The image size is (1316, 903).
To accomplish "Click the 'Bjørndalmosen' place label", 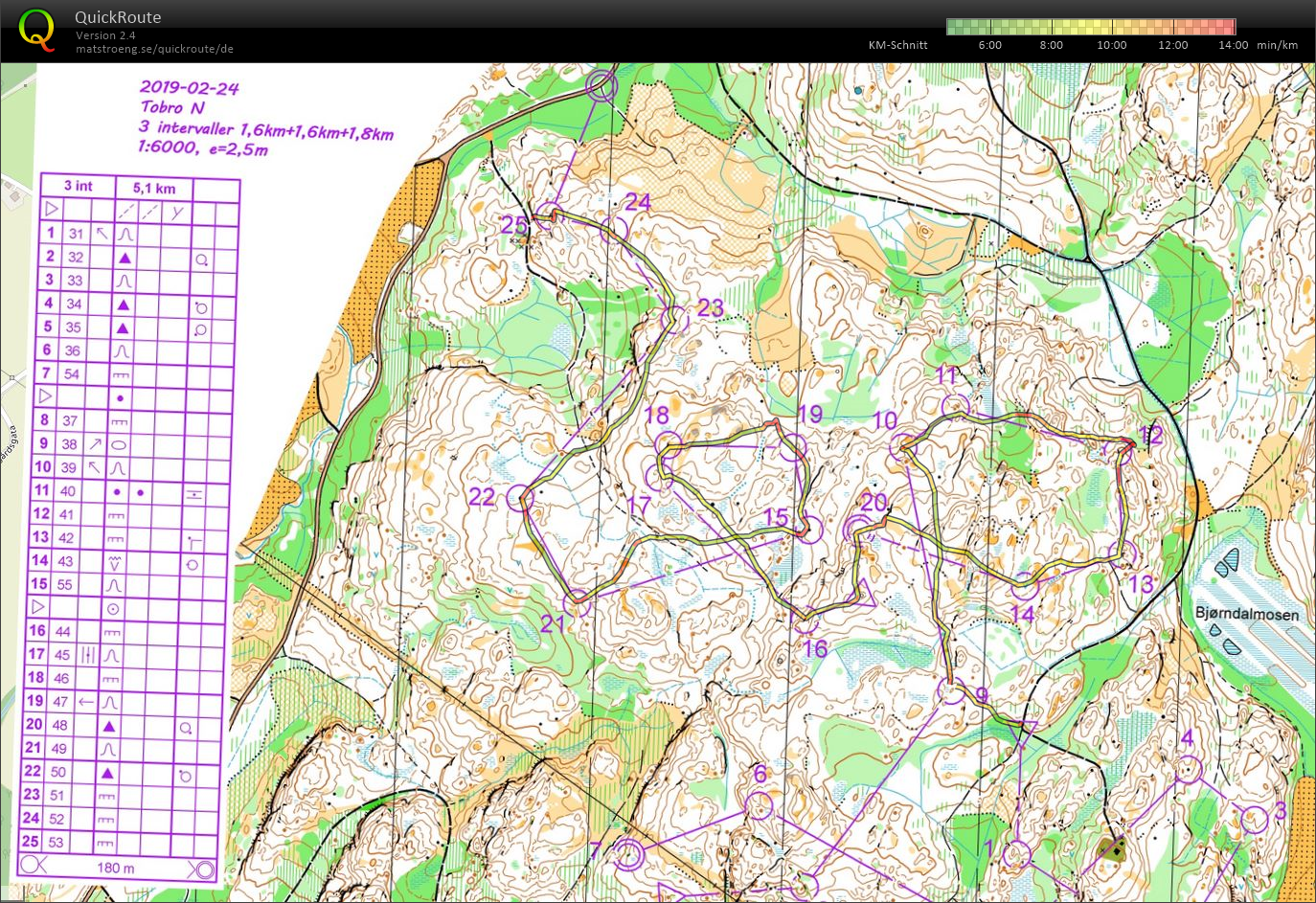I will point(1247,614).
